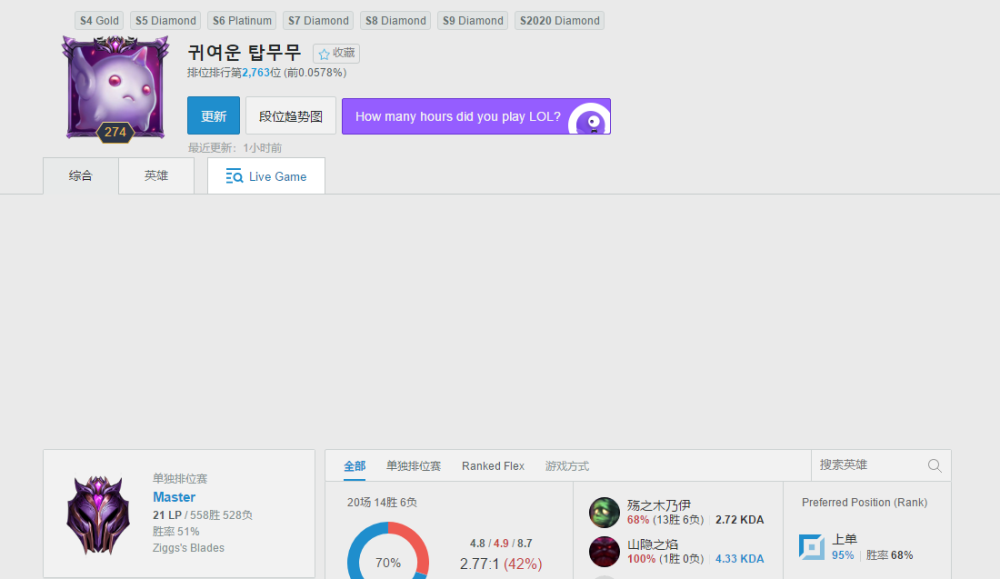
Task: Click the summoner profile icon portrait
Action: tap(115, 88)
